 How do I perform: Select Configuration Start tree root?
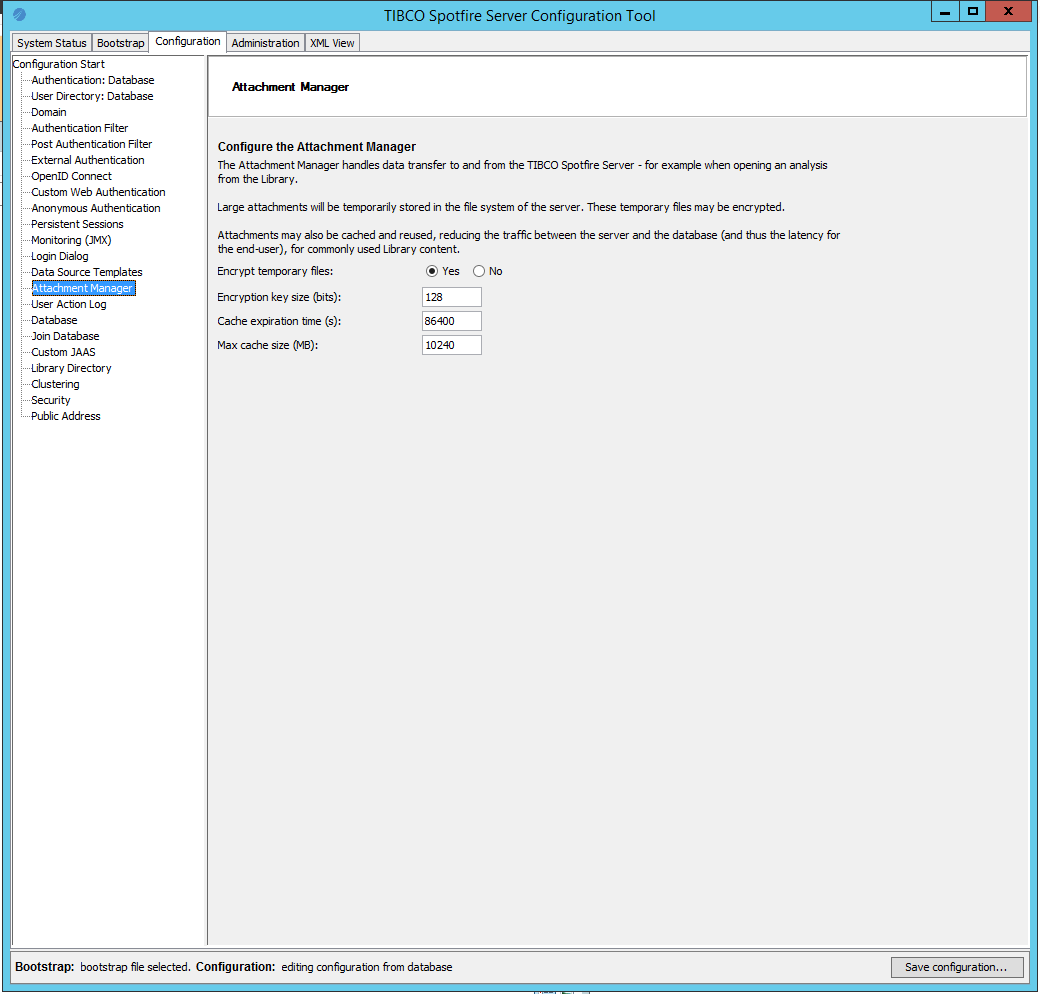58,64
